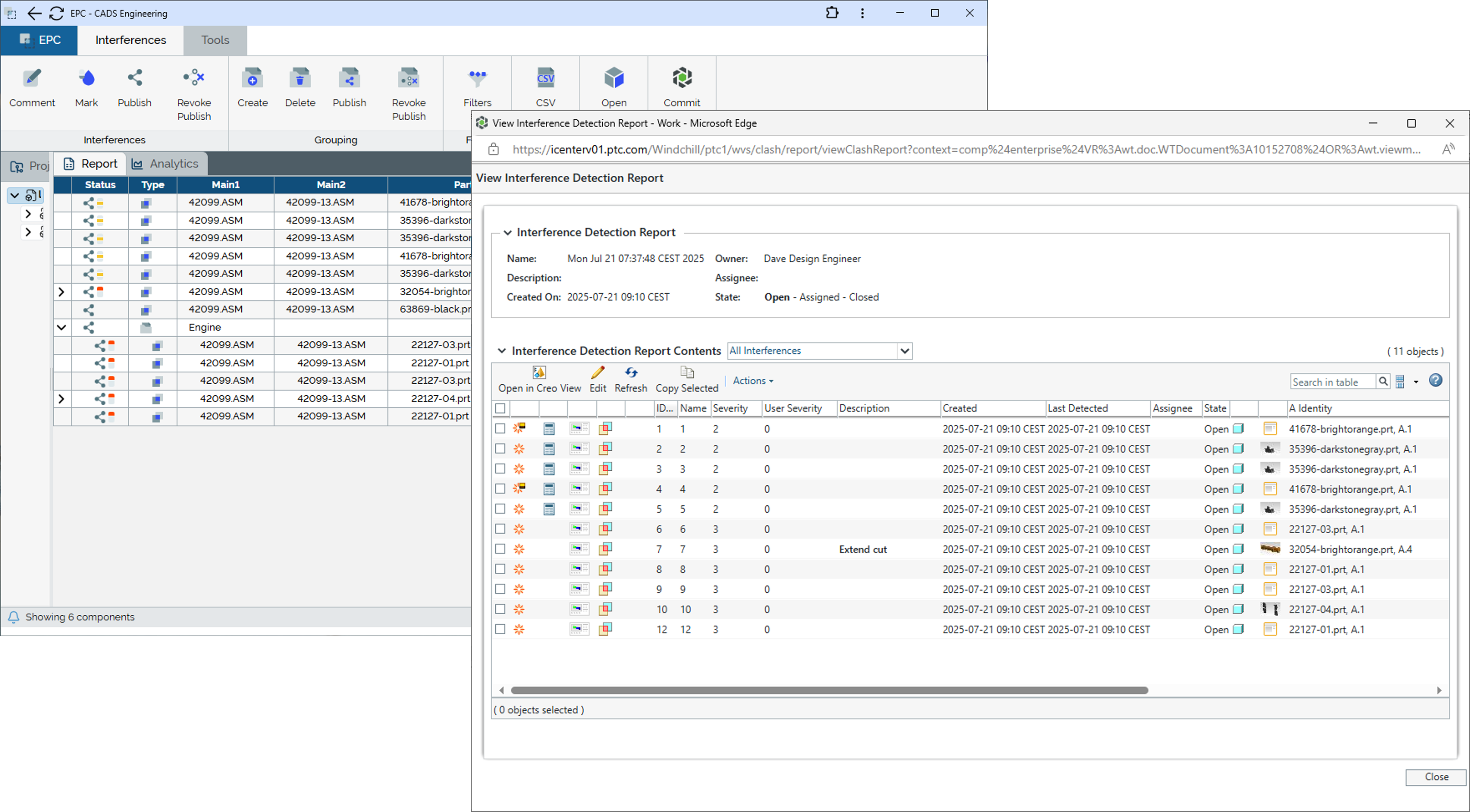Click the Edit pencil icon in report toolbar
This screenshot has height=812, width=1470.
[597, 373]
